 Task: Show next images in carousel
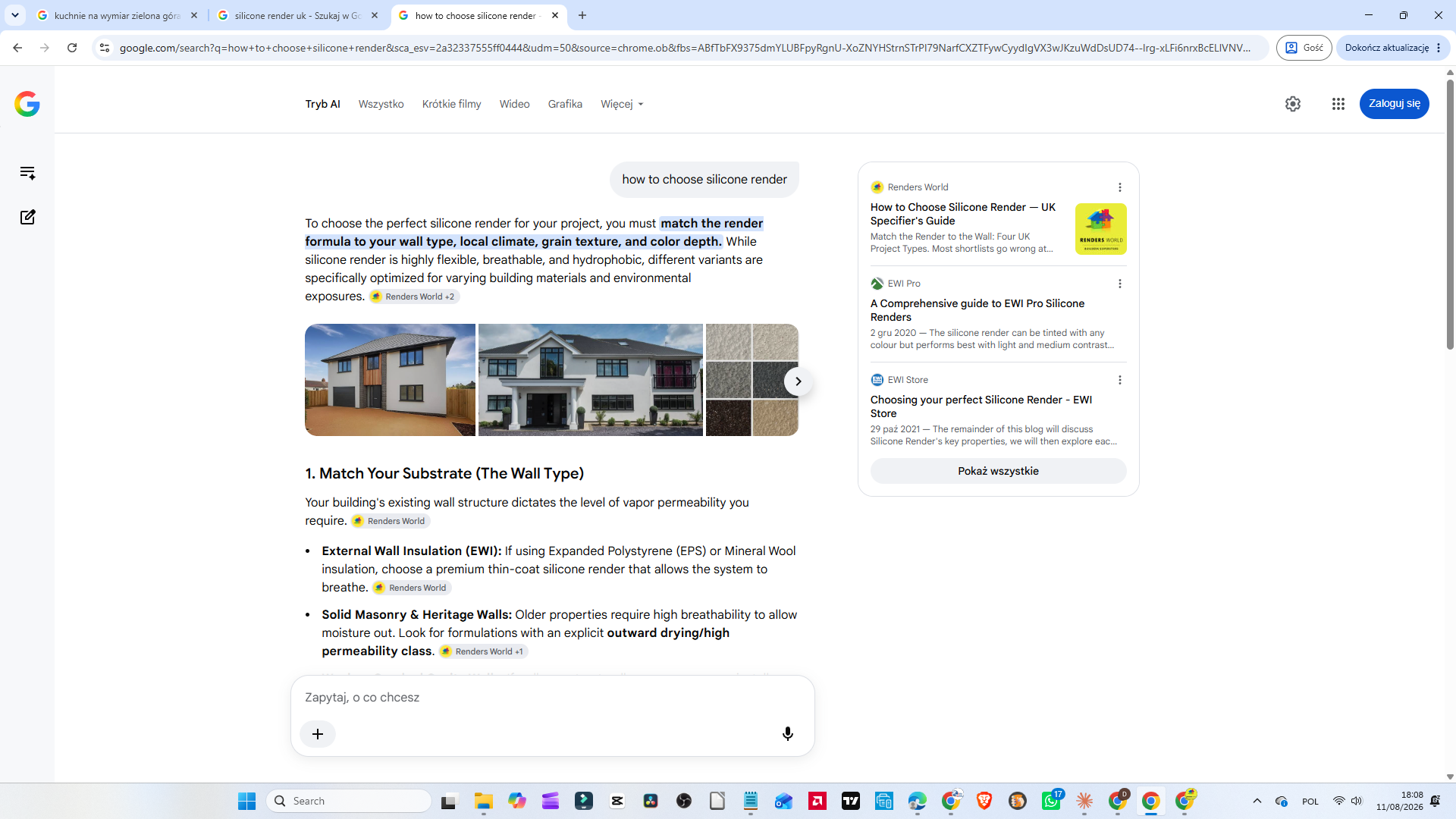[x=798, y=381]
